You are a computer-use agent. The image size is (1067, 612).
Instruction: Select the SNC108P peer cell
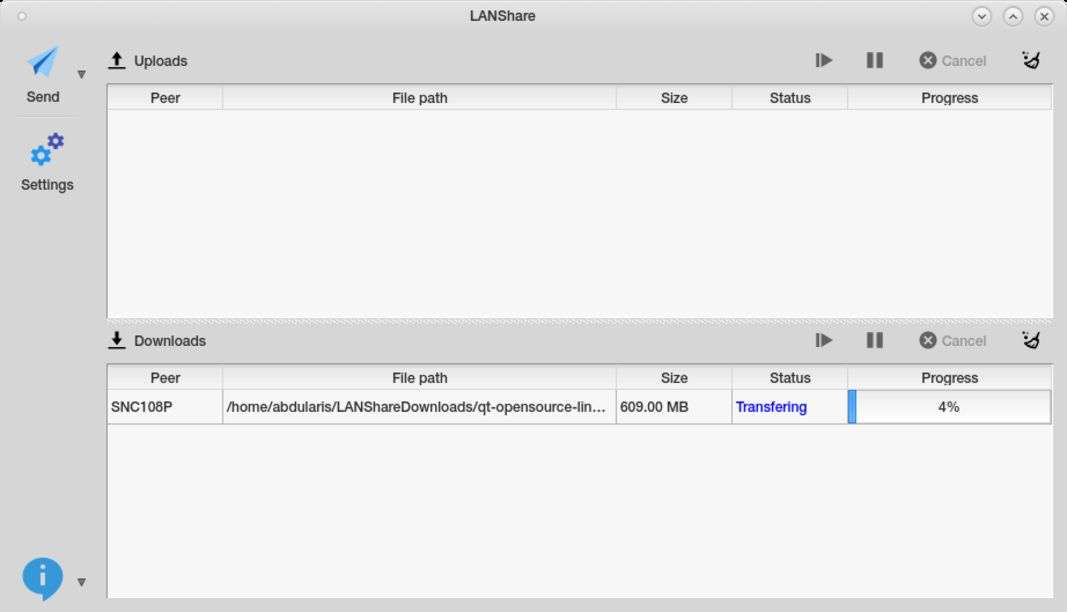point(165,407)
